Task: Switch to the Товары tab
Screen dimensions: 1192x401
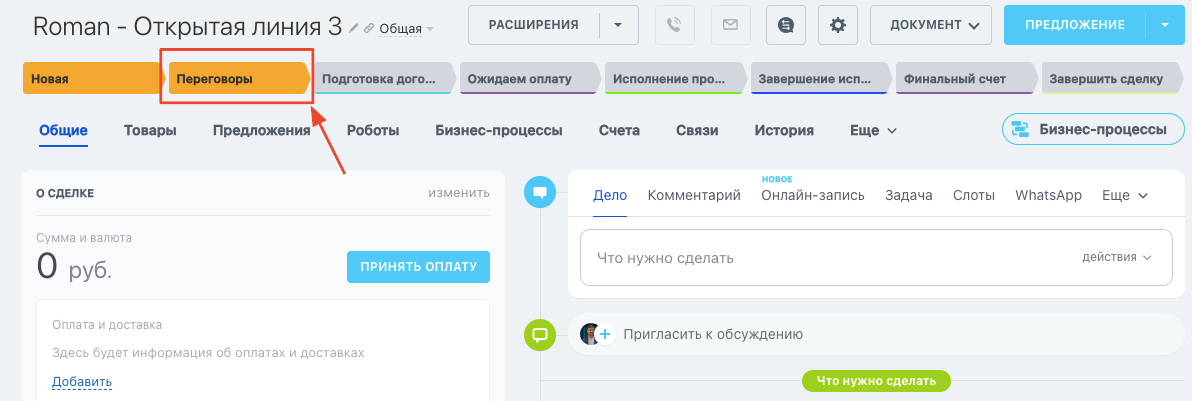Action: (x=150, y=130)
